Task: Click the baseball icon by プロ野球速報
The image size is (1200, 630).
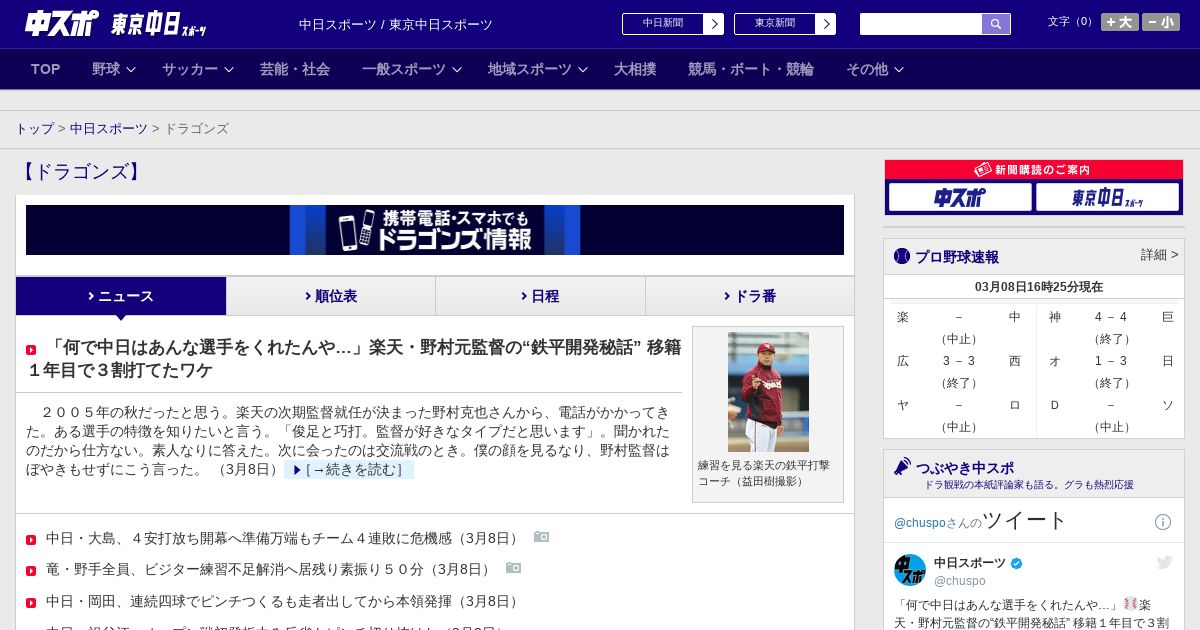Action: coord(902,256)
